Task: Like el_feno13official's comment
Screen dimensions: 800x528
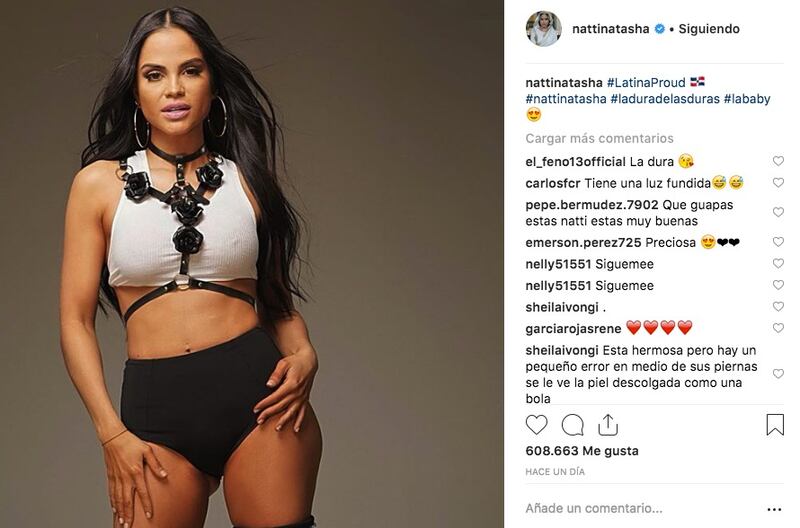Action: tap(778, 161)
